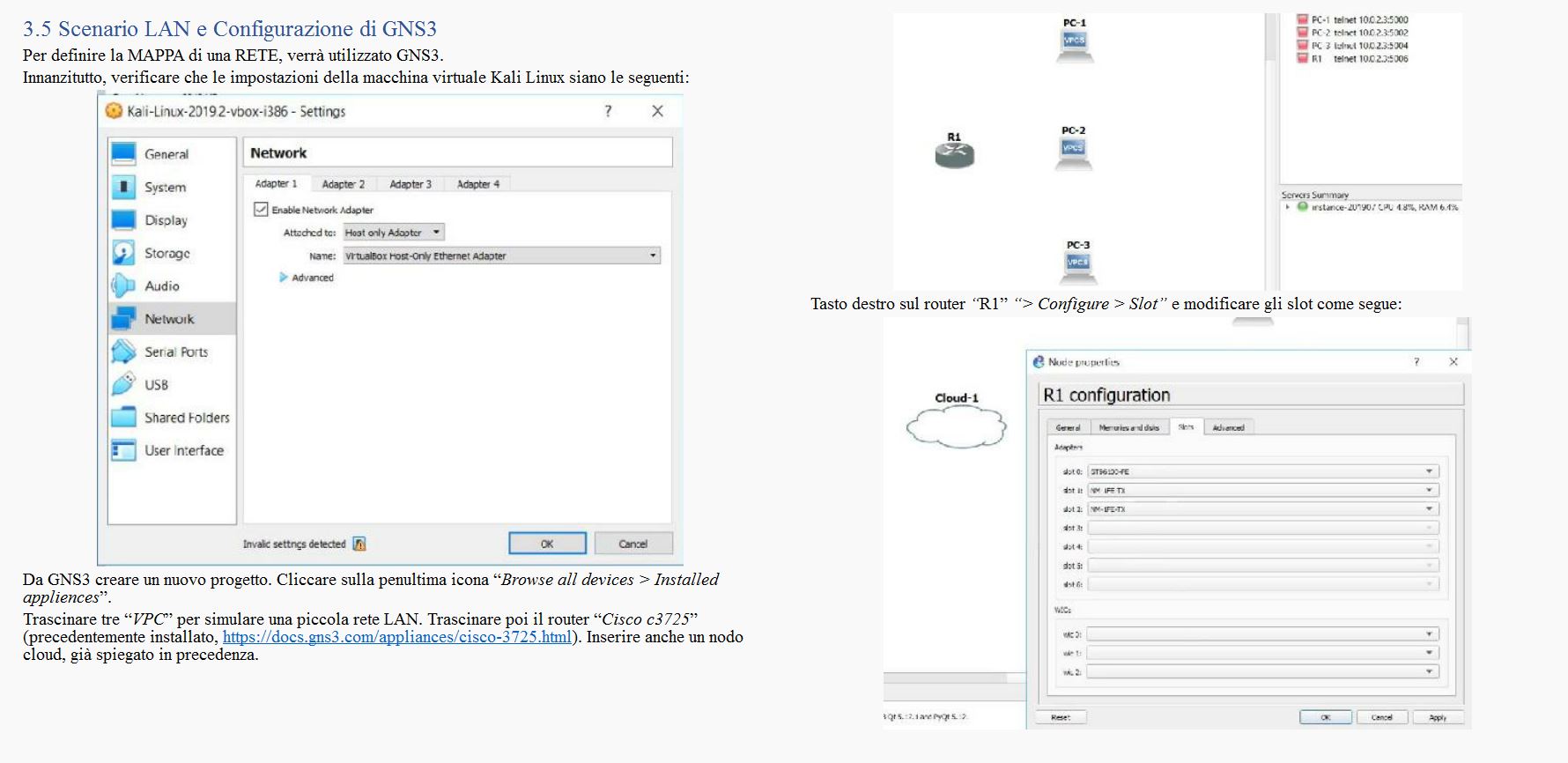Click the GNS3 canvas vertical scrollbar

pyautogui.click(x=1271, y=150)
